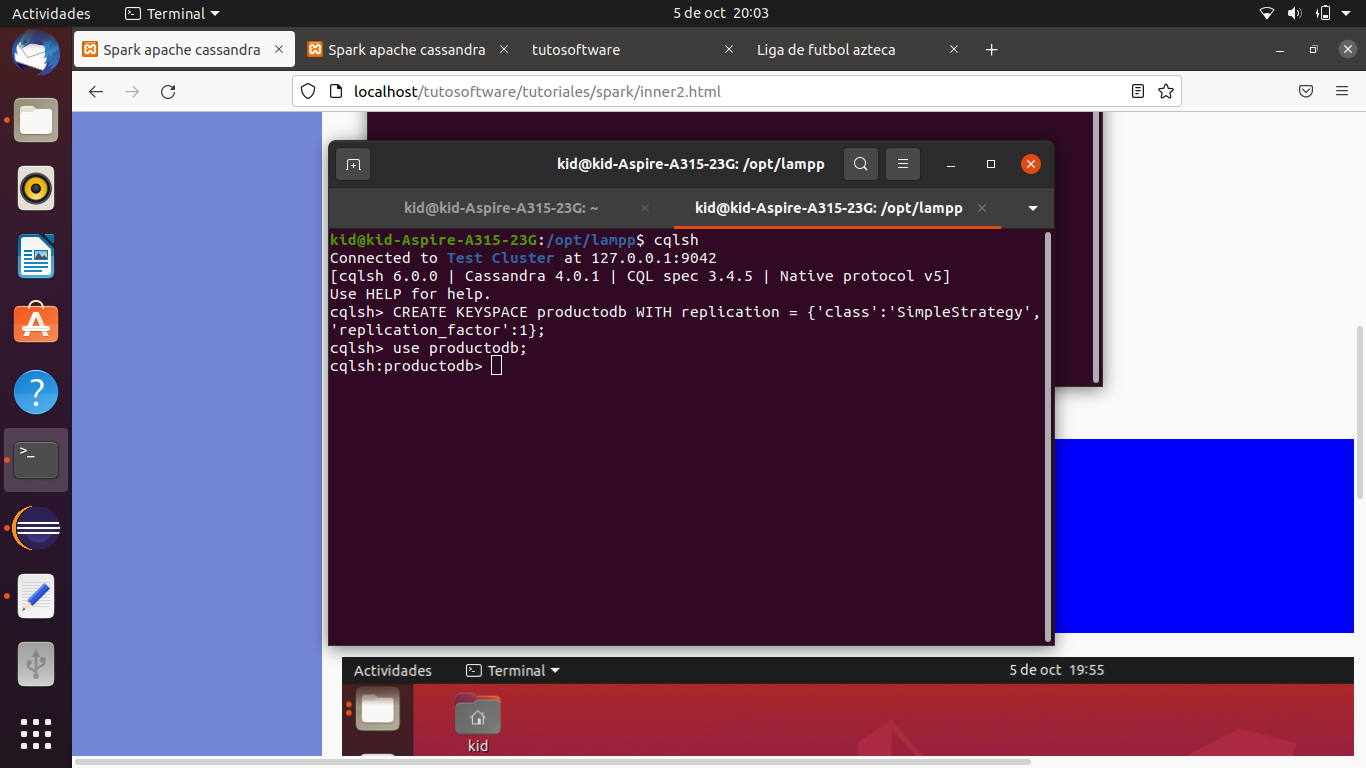Open LibreOffice Writer from dock

click(36, 256)
